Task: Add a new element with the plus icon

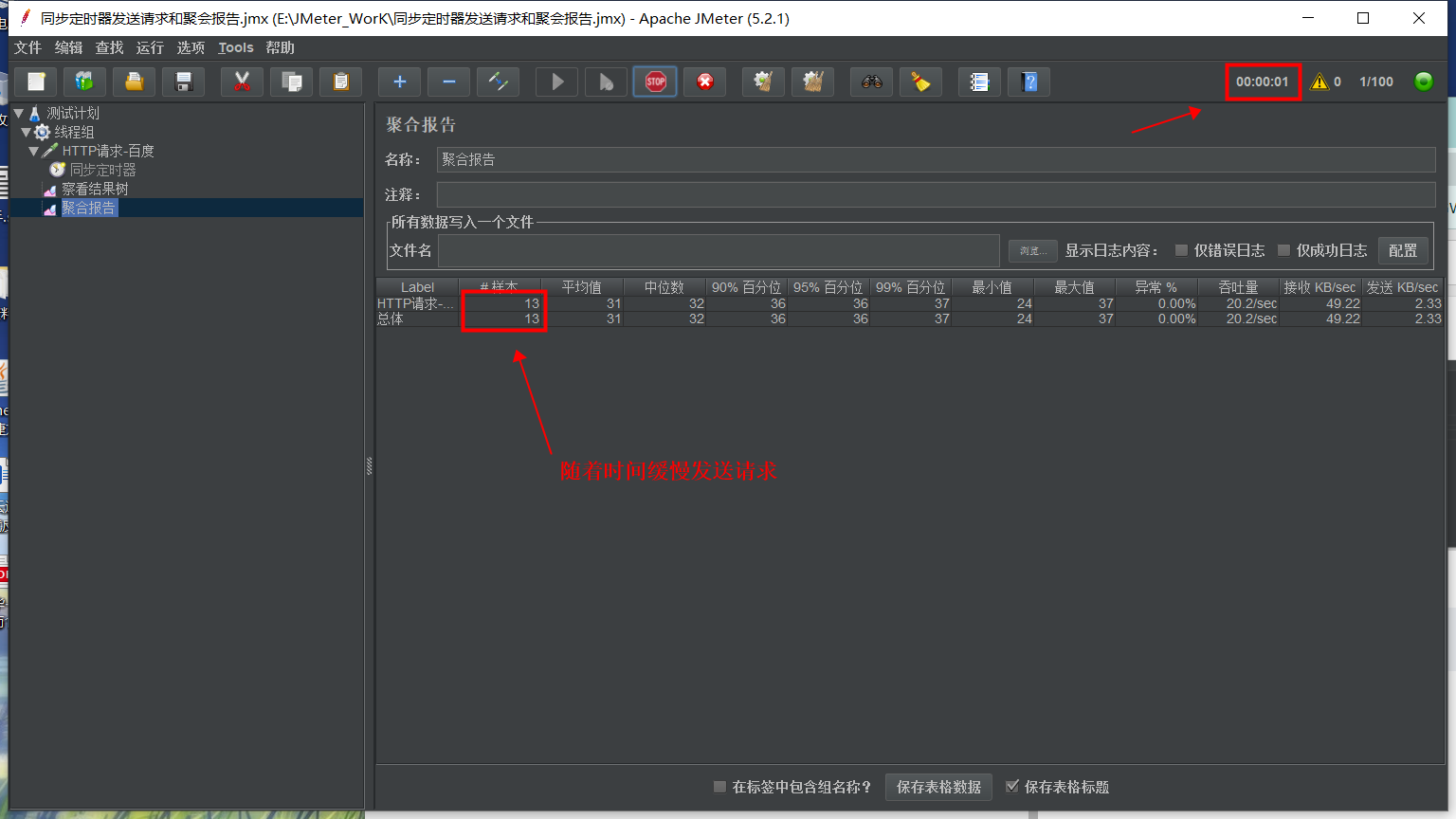Action: pyautogui.click(x=399, y=82)
